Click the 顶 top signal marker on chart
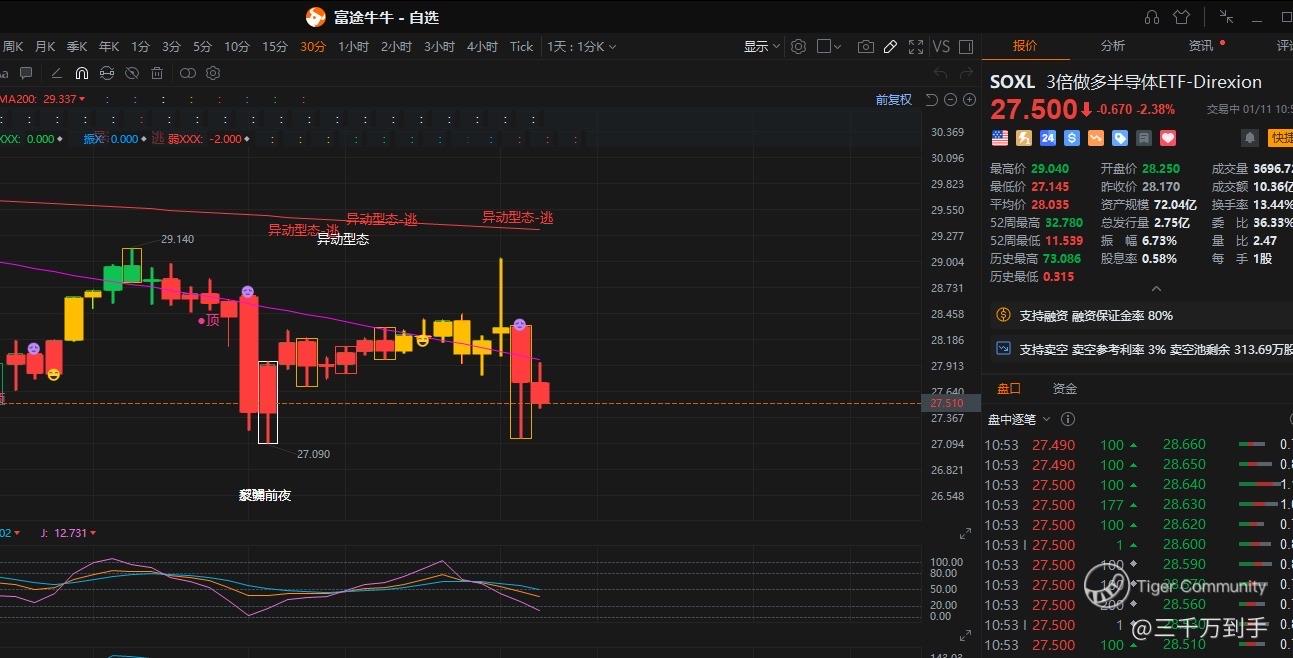The height and width of the screenshot is (658, 1293). click(208, 320)
